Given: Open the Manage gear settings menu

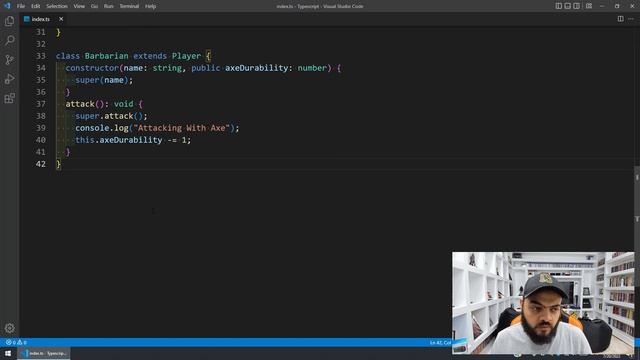Looking at the screenshot, I should pyautogui.click(x=9, y=328).
